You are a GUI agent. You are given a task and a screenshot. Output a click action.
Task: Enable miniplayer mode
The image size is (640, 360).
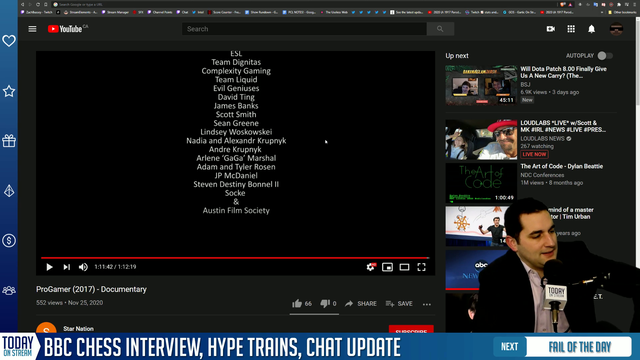click(387, 267)
